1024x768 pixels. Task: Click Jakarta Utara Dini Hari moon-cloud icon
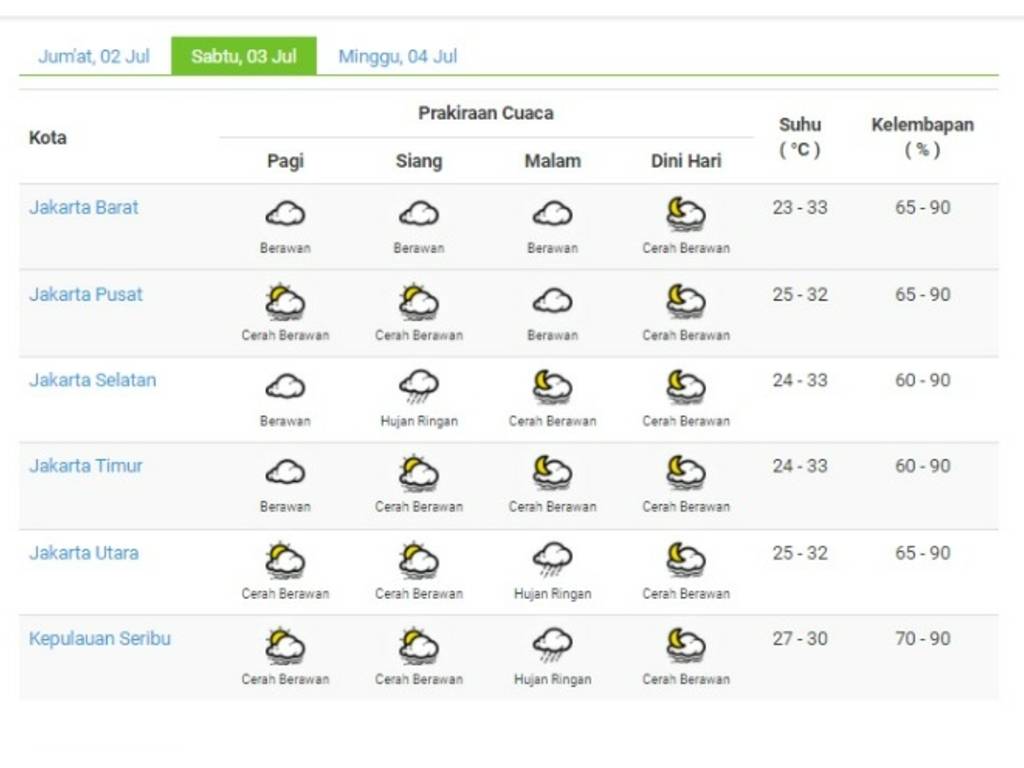pyautogui.click(x=686, y=560)
